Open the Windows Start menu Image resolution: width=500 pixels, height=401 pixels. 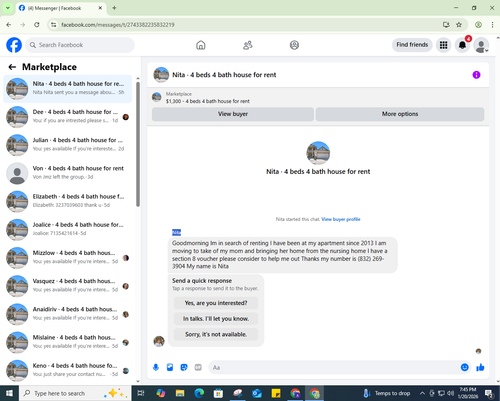(9, 393)
